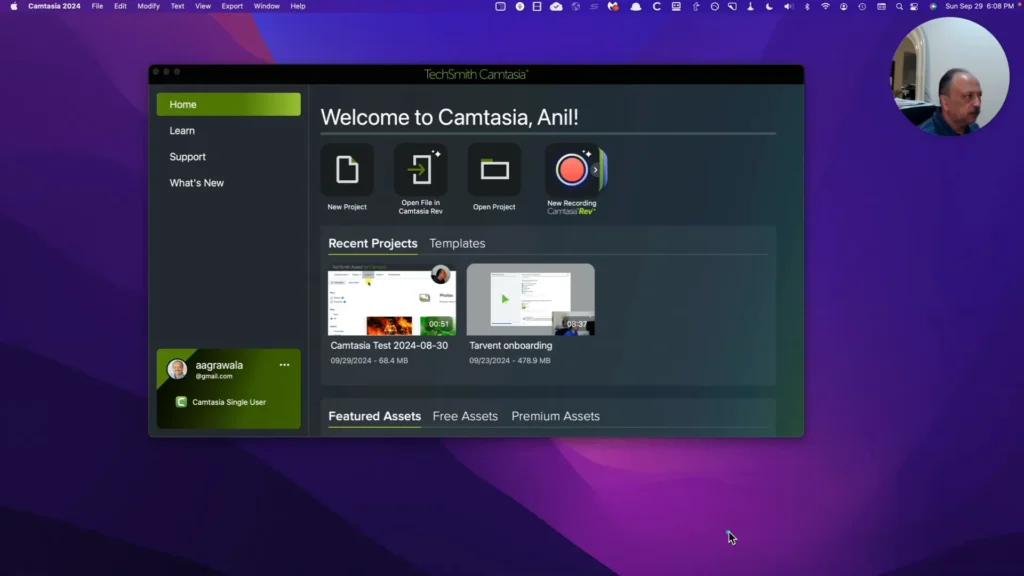Screen dimensions: 1024x576
Task: Close the Camtasia welcome window
Action: pos(156,72)
